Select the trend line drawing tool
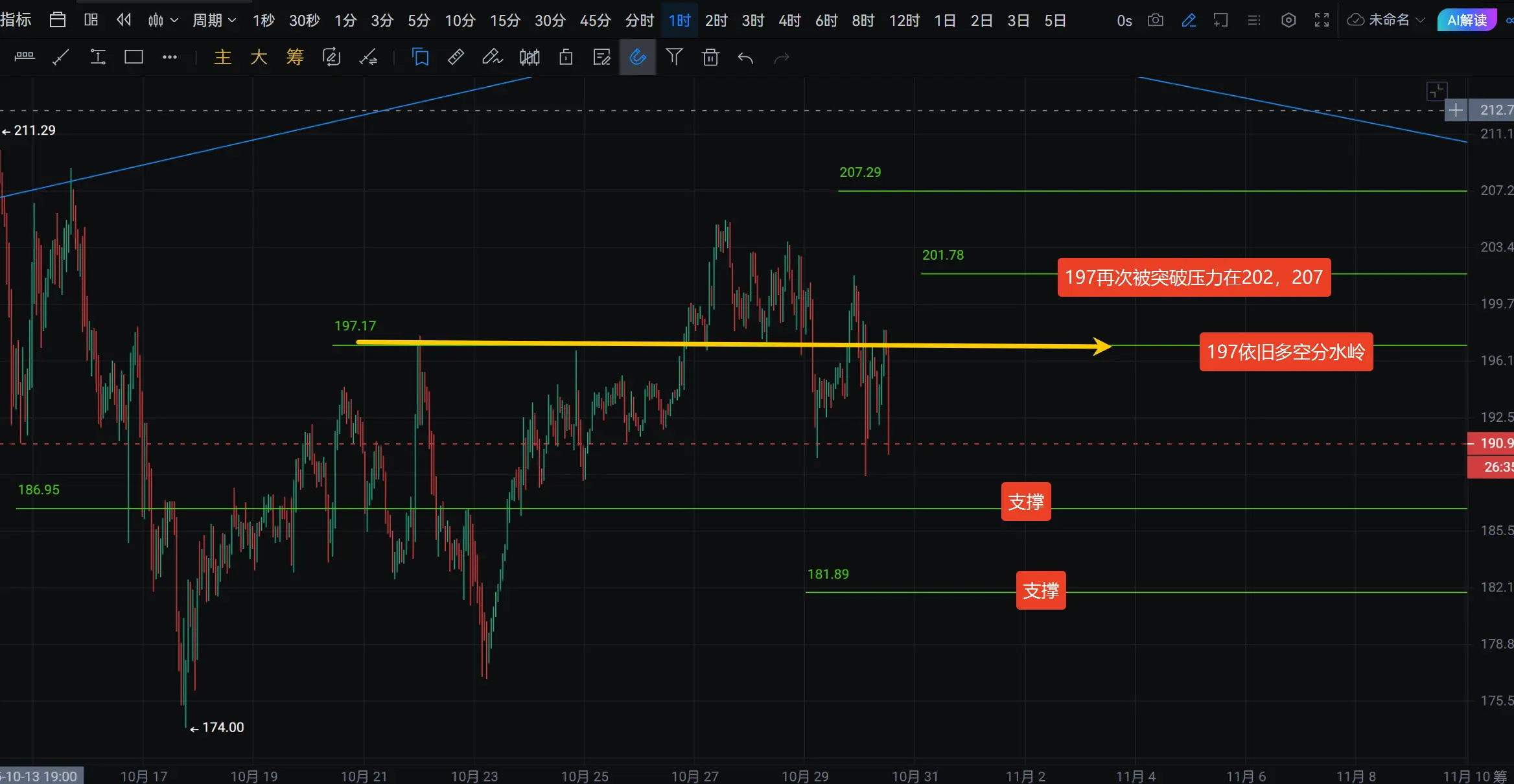 (60, 58)
